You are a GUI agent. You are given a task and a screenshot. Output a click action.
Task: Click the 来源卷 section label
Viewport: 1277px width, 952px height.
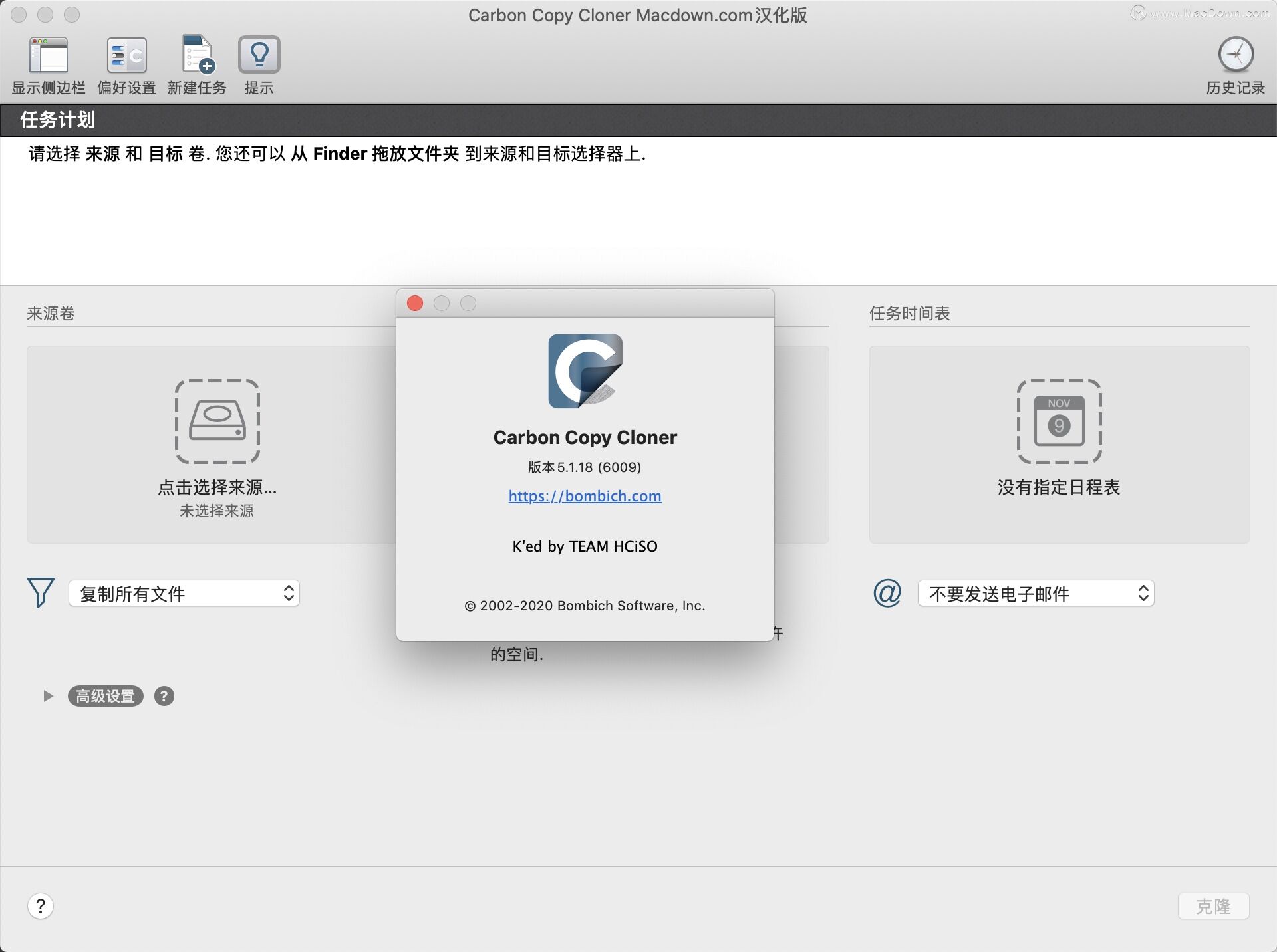[51, 313]
